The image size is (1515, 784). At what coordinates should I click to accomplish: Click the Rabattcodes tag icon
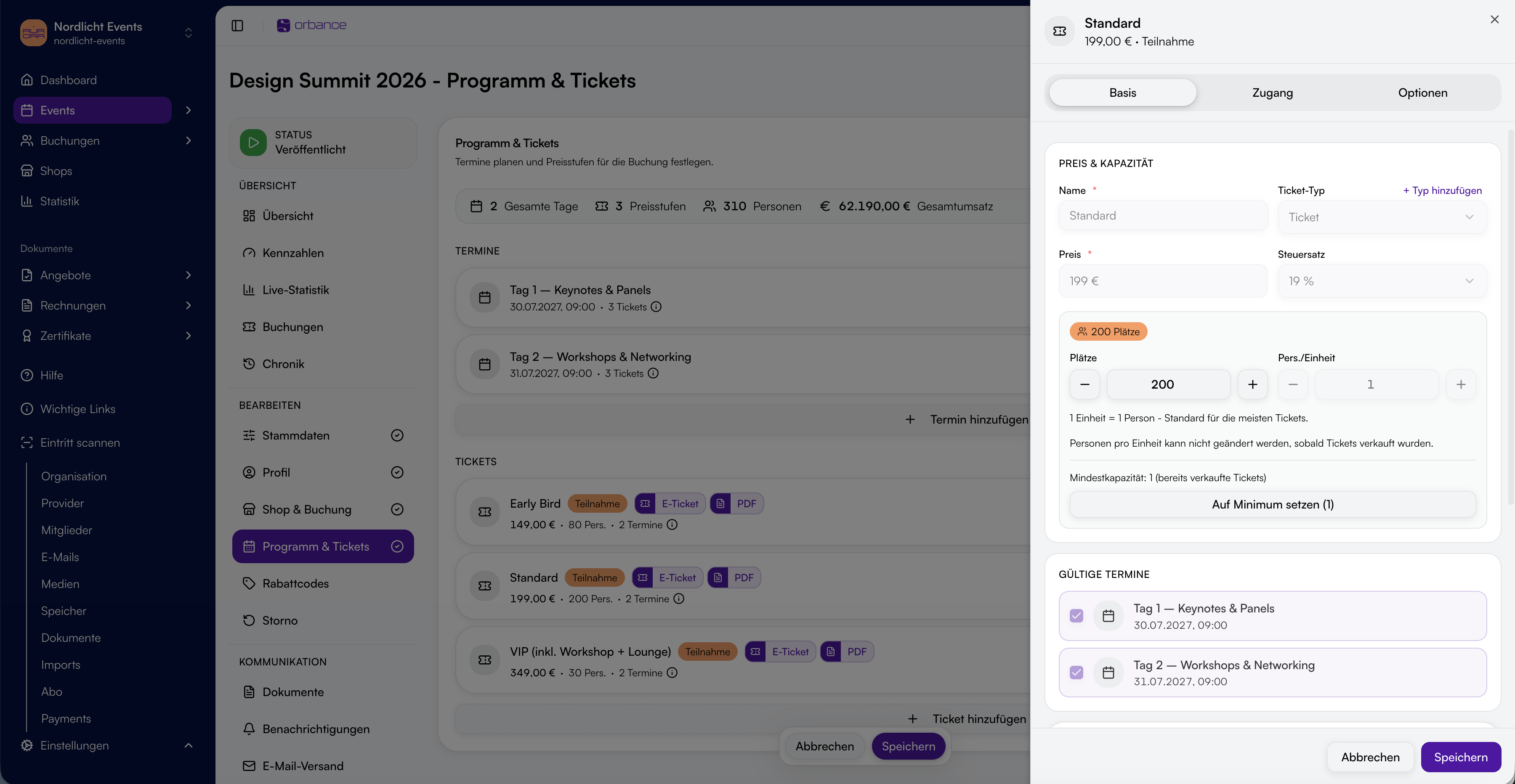pyautogui.click(x=249, y=584)
